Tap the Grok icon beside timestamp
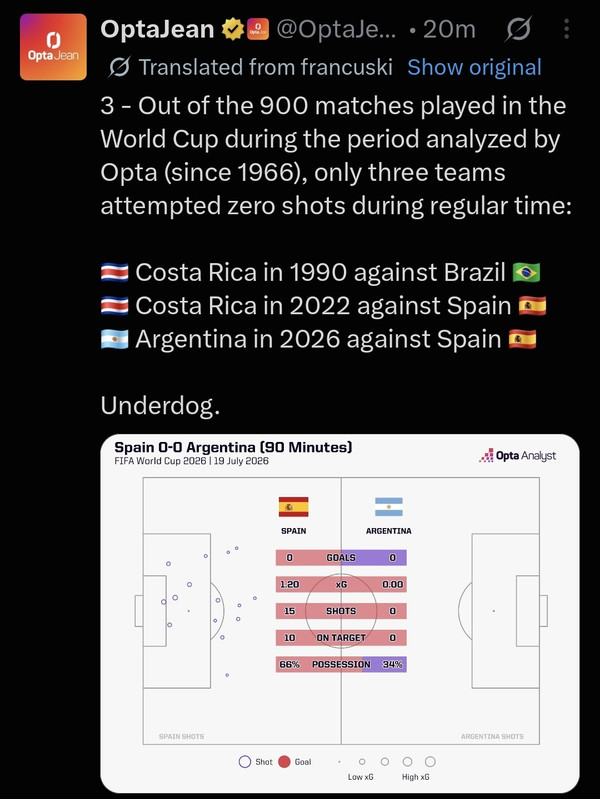600x799 pixels. click(518, 29)
